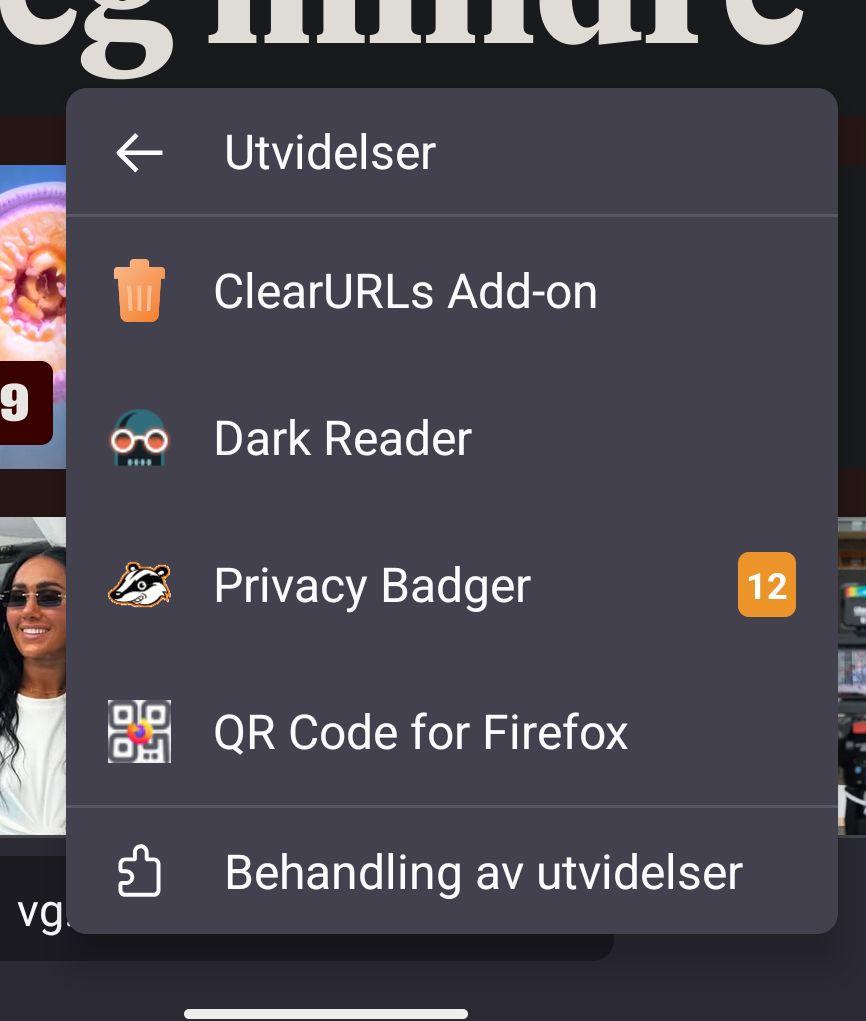866x1021 pixels.
Task: Select the Privacy Badger menu item
Action: (x=452, y=585)
